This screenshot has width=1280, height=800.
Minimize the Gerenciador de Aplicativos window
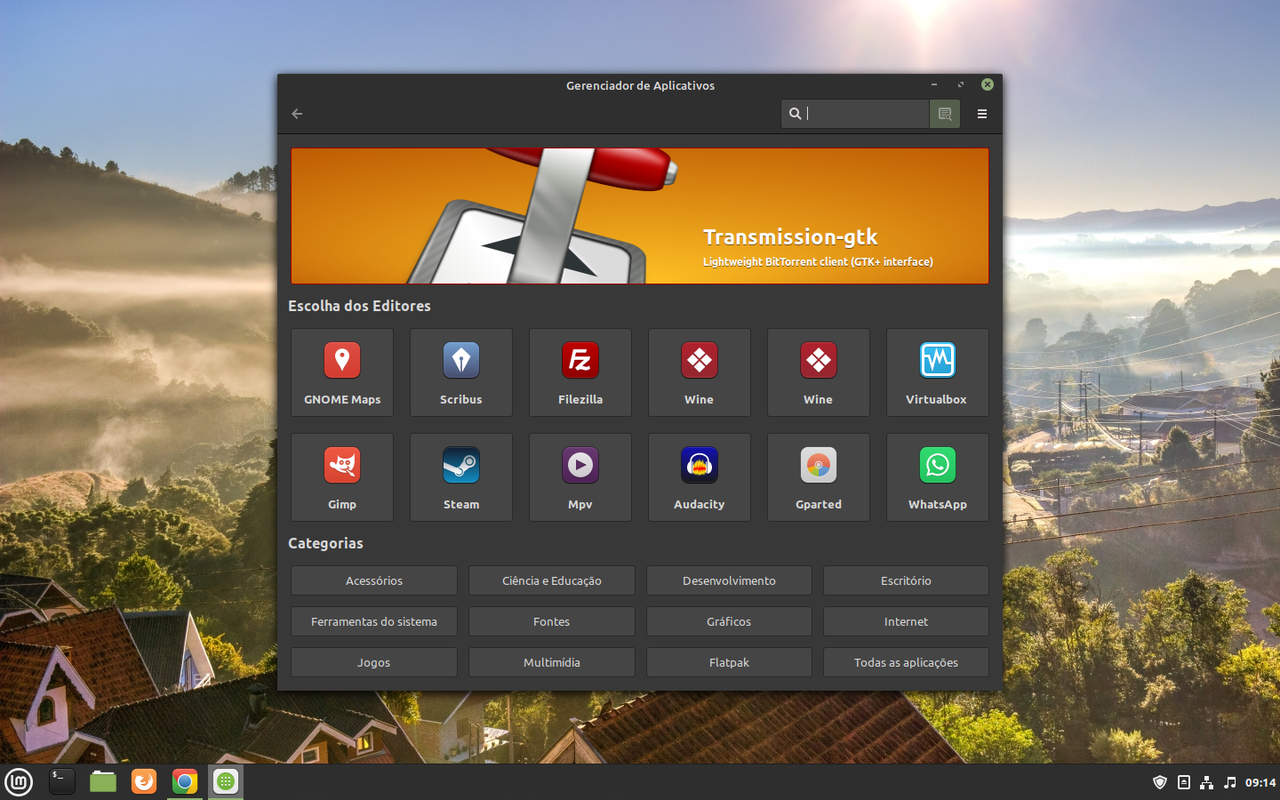point(934,85)
